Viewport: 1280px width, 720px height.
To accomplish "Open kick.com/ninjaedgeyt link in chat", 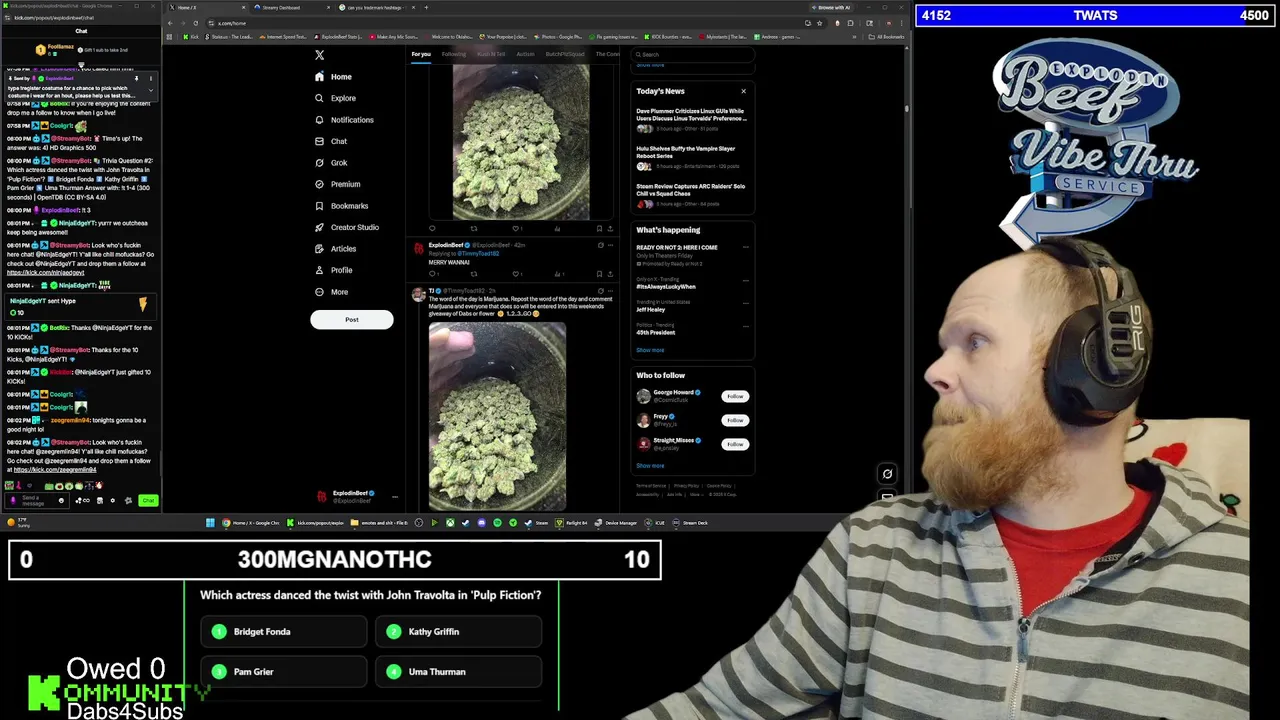I will [45, 273].
